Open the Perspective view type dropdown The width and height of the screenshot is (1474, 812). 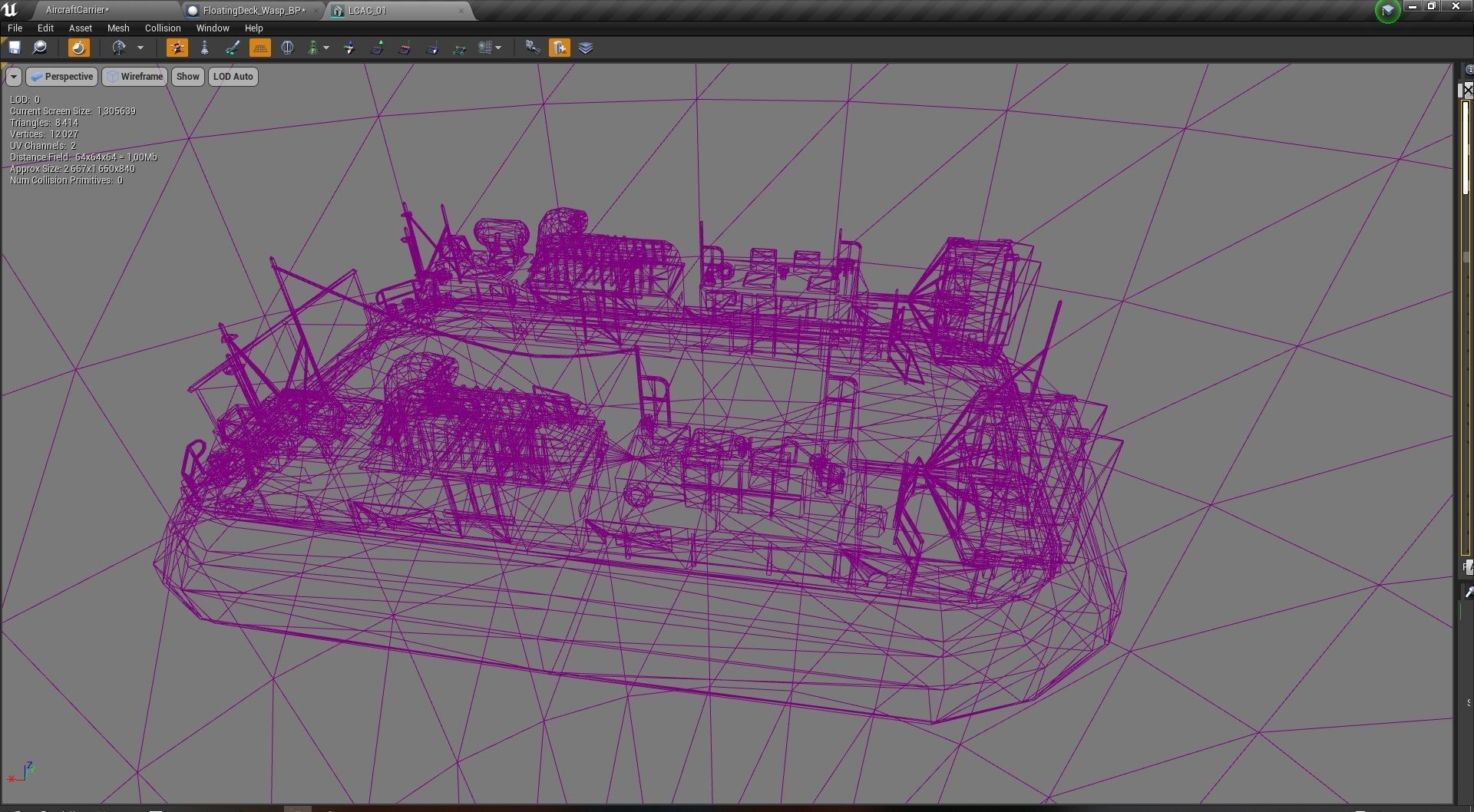tap(61, 77)
